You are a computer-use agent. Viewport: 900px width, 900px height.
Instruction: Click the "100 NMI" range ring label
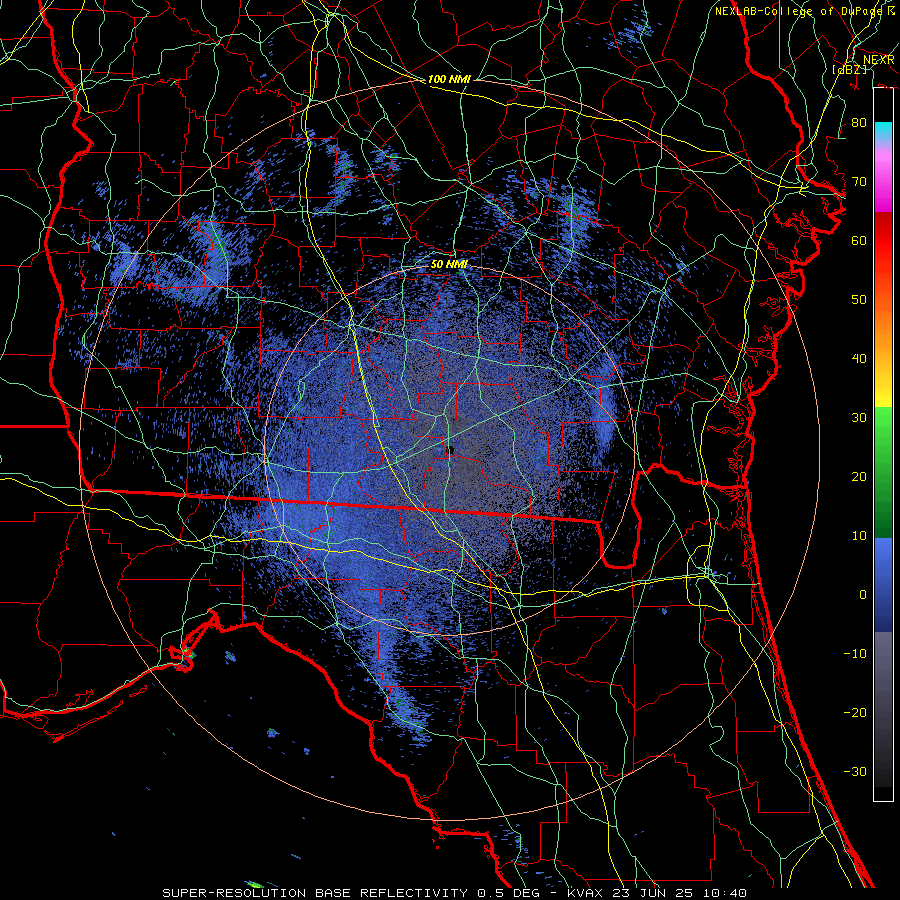tap(449, 79)
